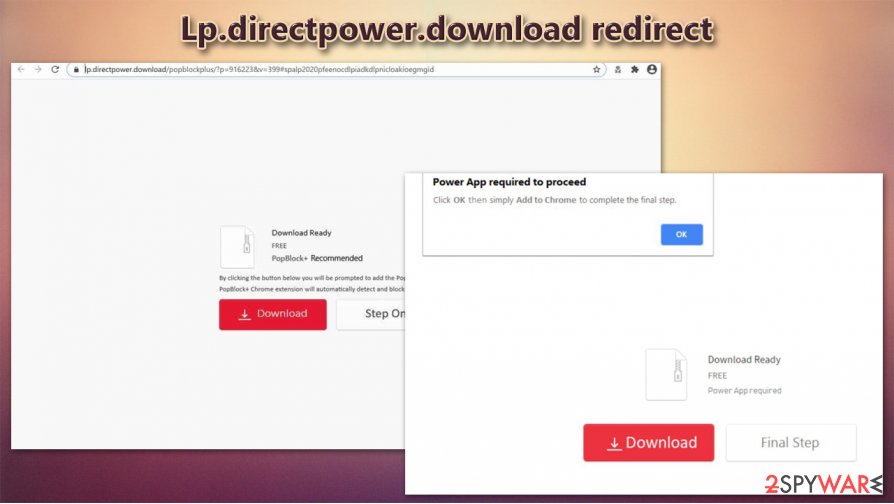Click the Step One button

pos(371,314)
